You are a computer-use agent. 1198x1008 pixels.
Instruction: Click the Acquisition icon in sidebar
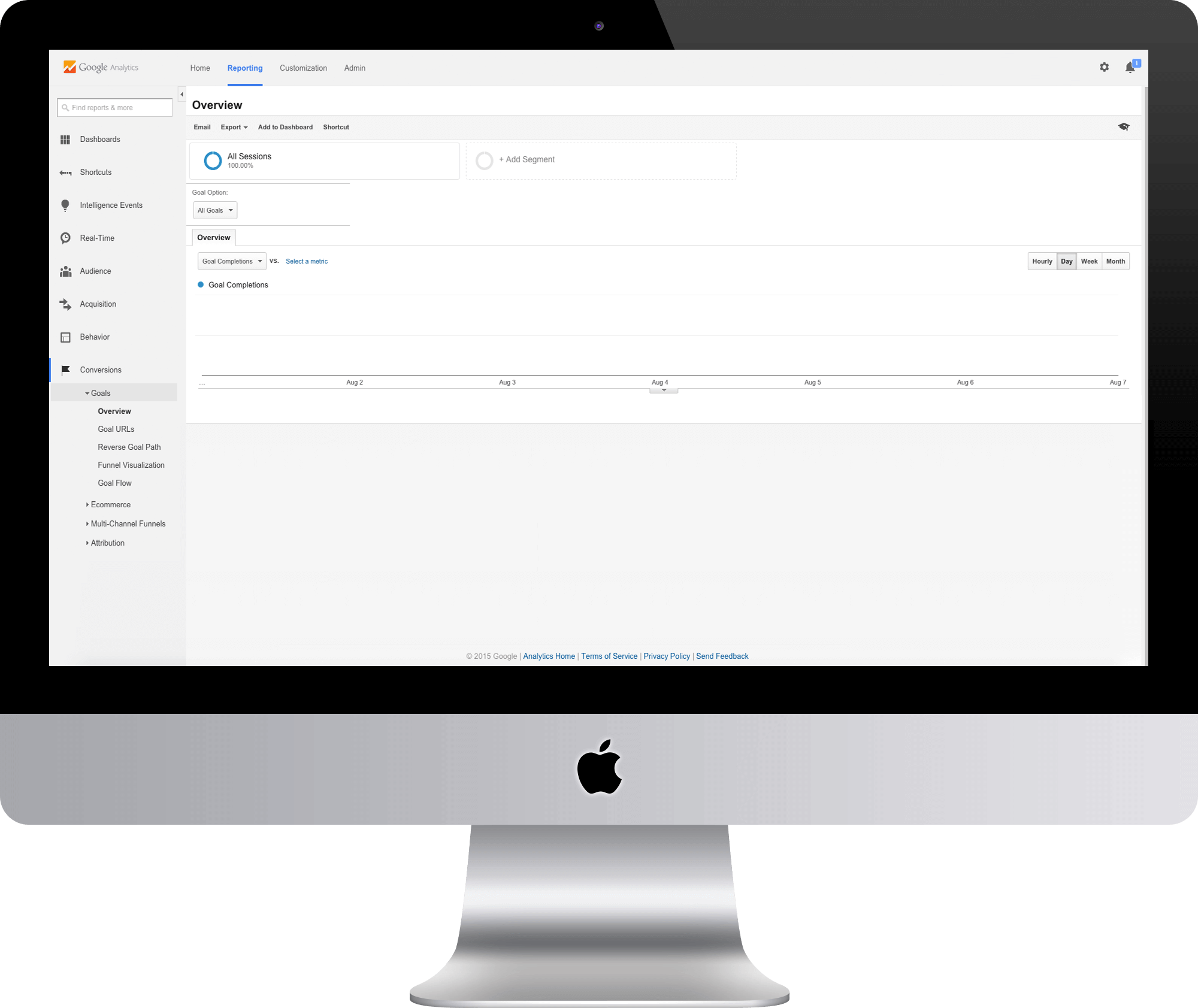[x=66, y=304]
